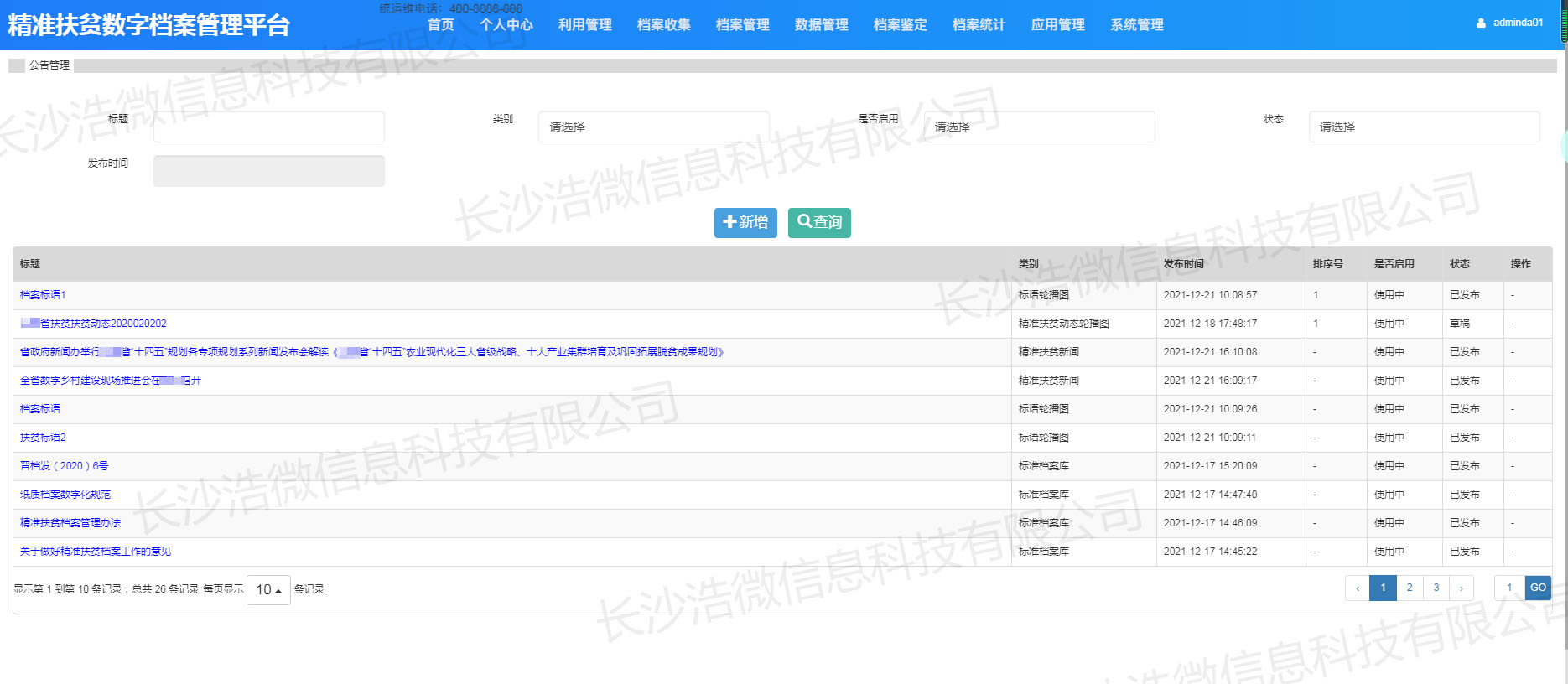Click the platform title 精准扶贫数字档案管理平台
Screen dimensions: 1568x684
point(149,25)
